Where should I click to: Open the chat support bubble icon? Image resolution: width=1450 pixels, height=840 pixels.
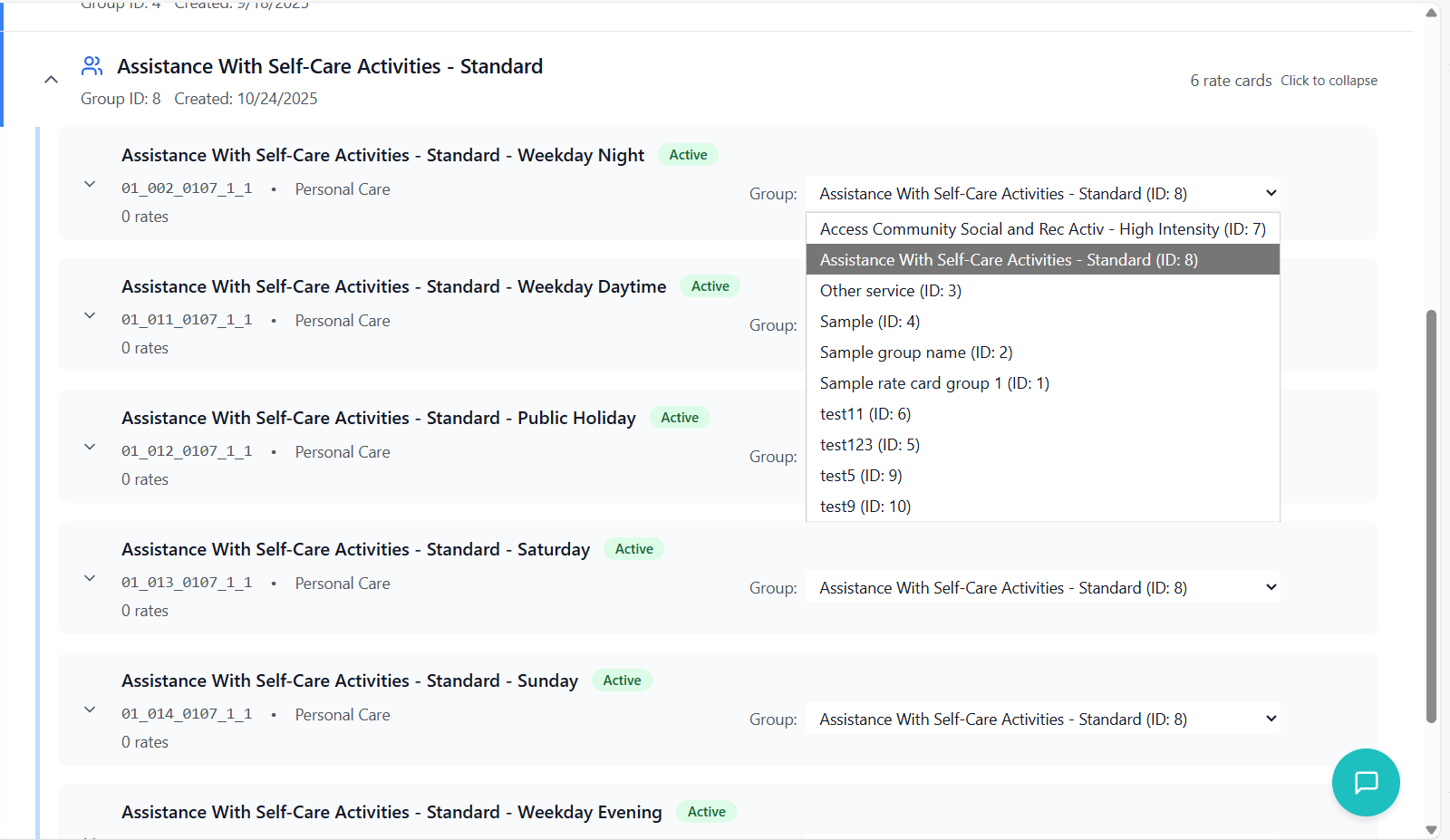[1365, 782]
